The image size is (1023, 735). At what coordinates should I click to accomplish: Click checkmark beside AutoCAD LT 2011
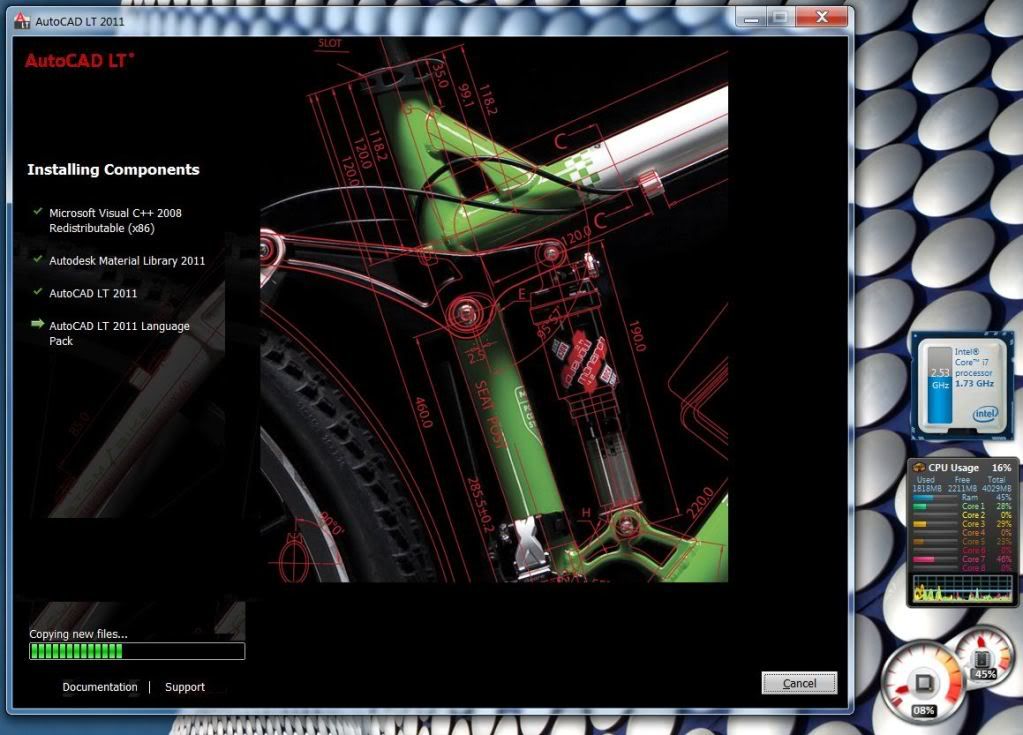point(38,292)
